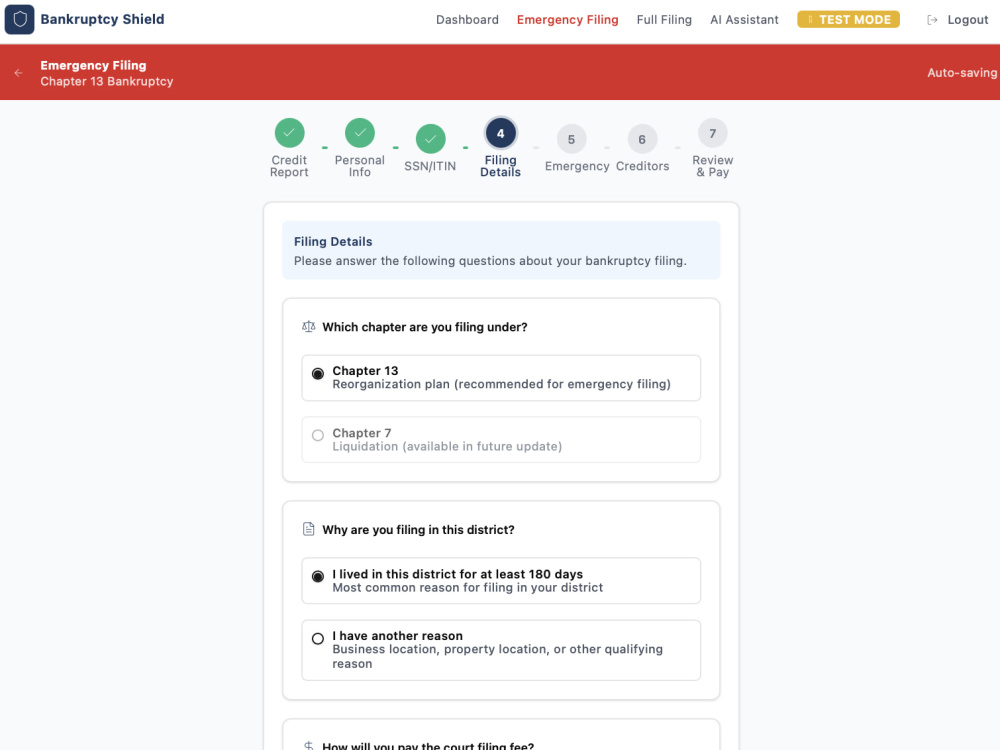Viewport: 1000px width, 750px height.
Task: Click the dollar icon beside filing fee question
Action: click(x=309, y=745)
